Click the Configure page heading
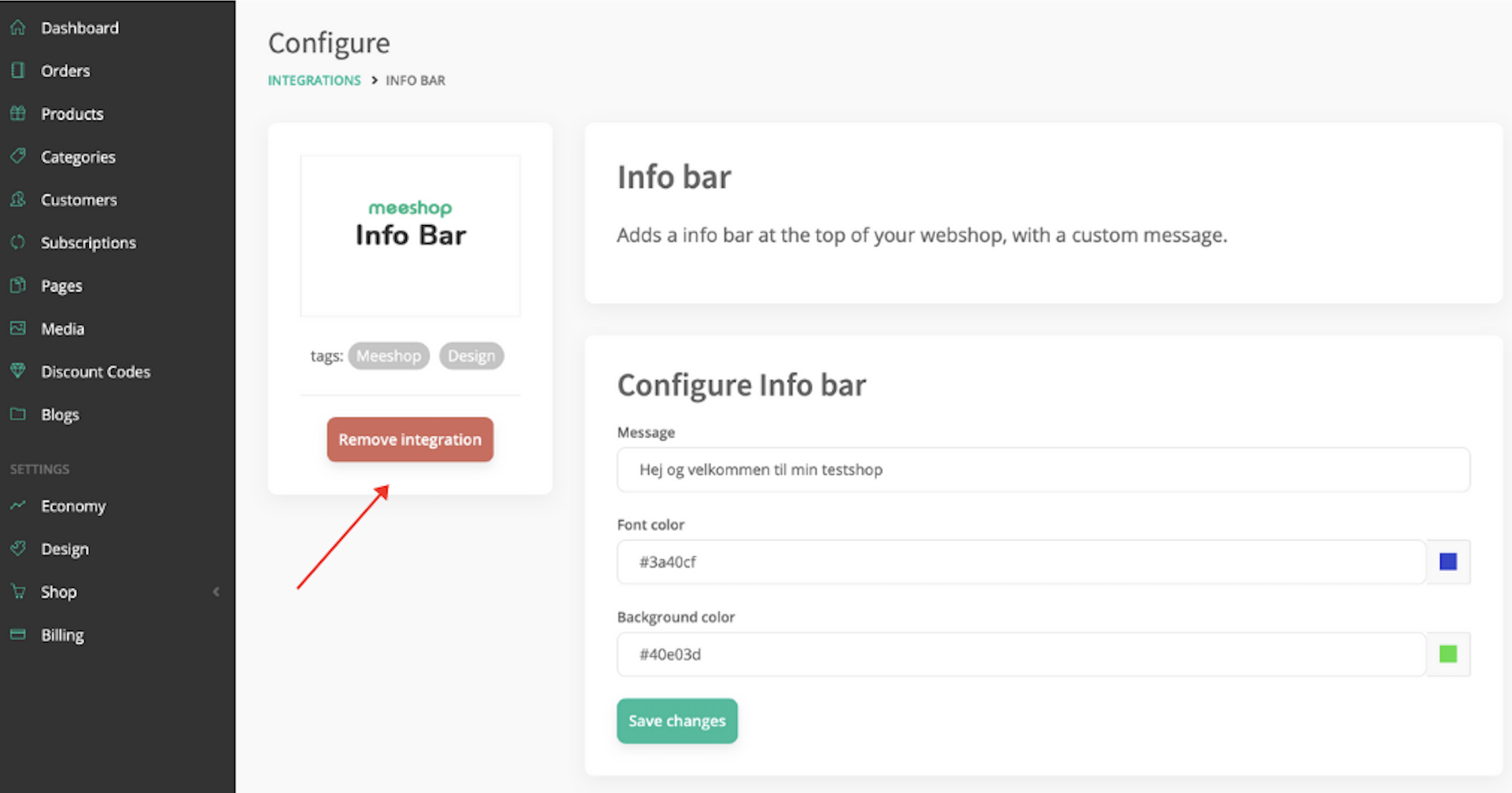The height and width of the screenshot is (793, 1512). 329,43
